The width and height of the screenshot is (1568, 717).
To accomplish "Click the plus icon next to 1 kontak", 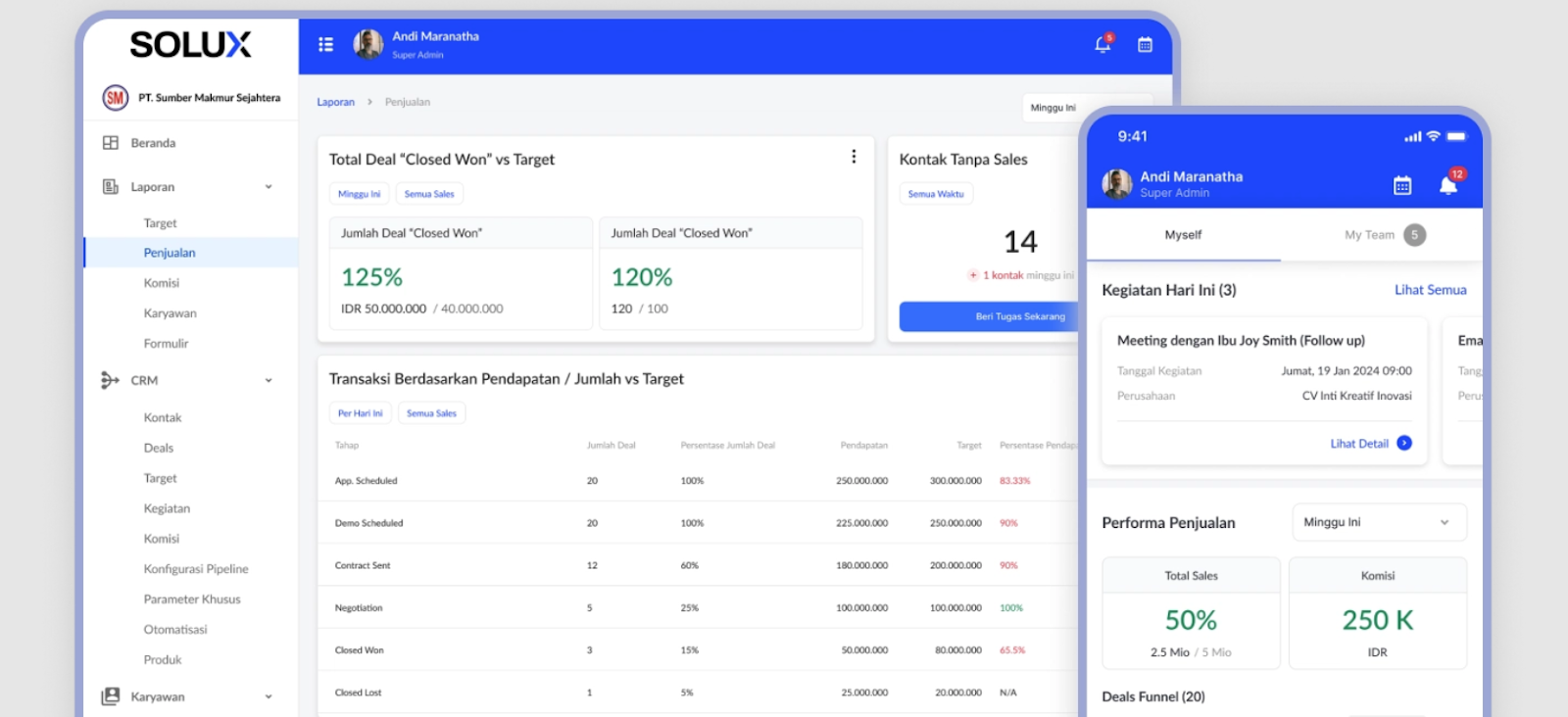I will 973,275.
